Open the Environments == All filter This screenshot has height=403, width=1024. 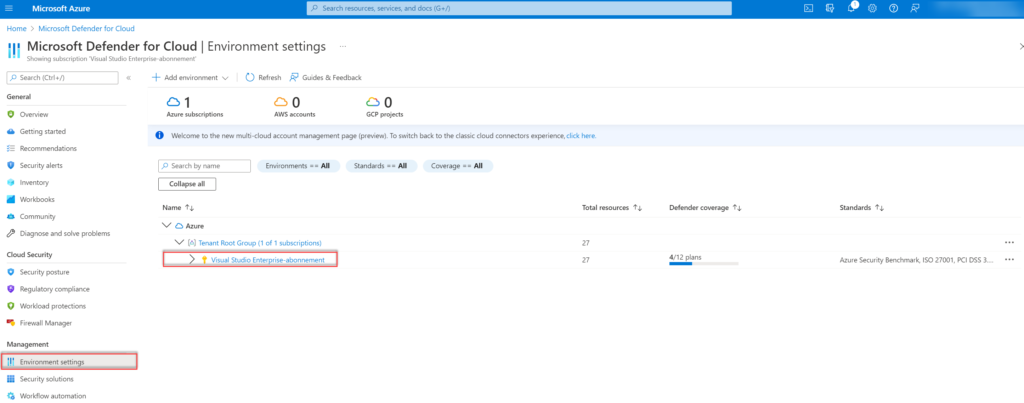[298, 166]
